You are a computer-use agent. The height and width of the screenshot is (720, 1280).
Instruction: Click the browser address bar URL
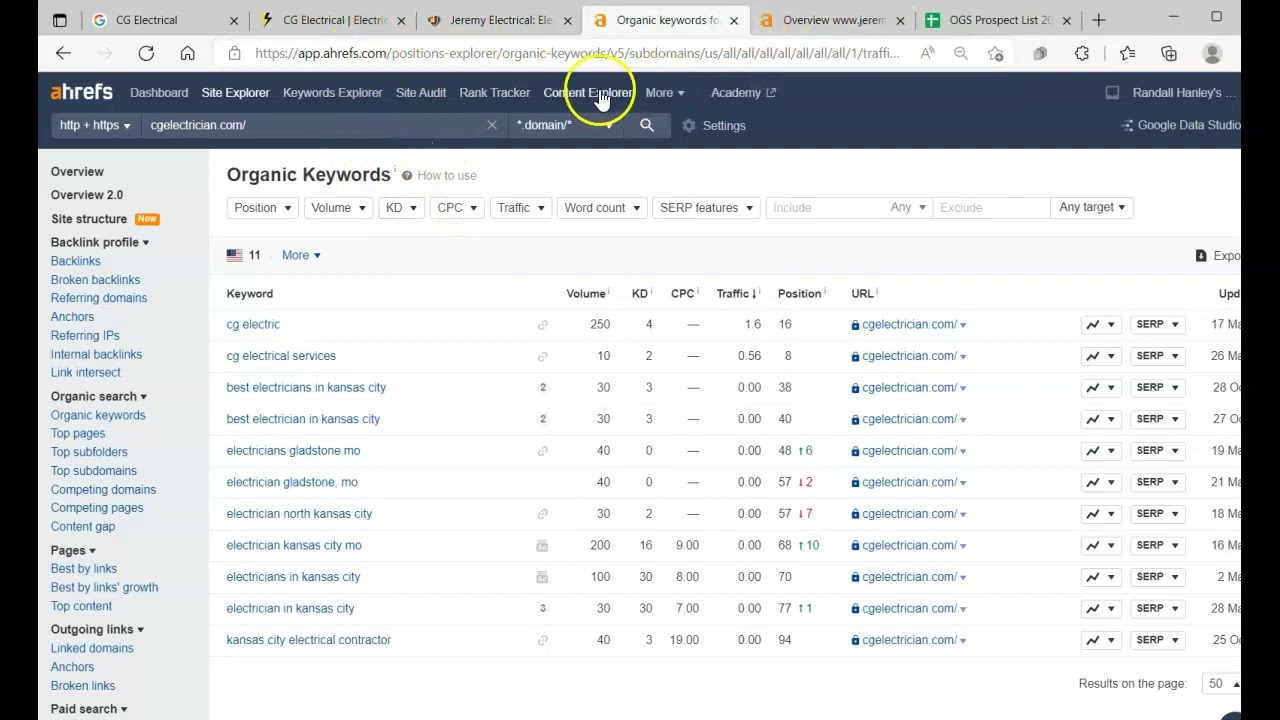[x=577, y=53]
